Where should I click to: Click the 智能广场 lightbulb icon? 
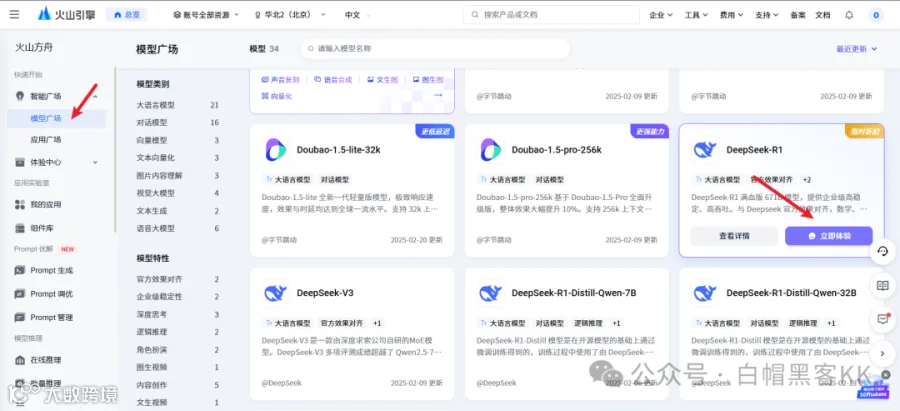coord(20,96)
